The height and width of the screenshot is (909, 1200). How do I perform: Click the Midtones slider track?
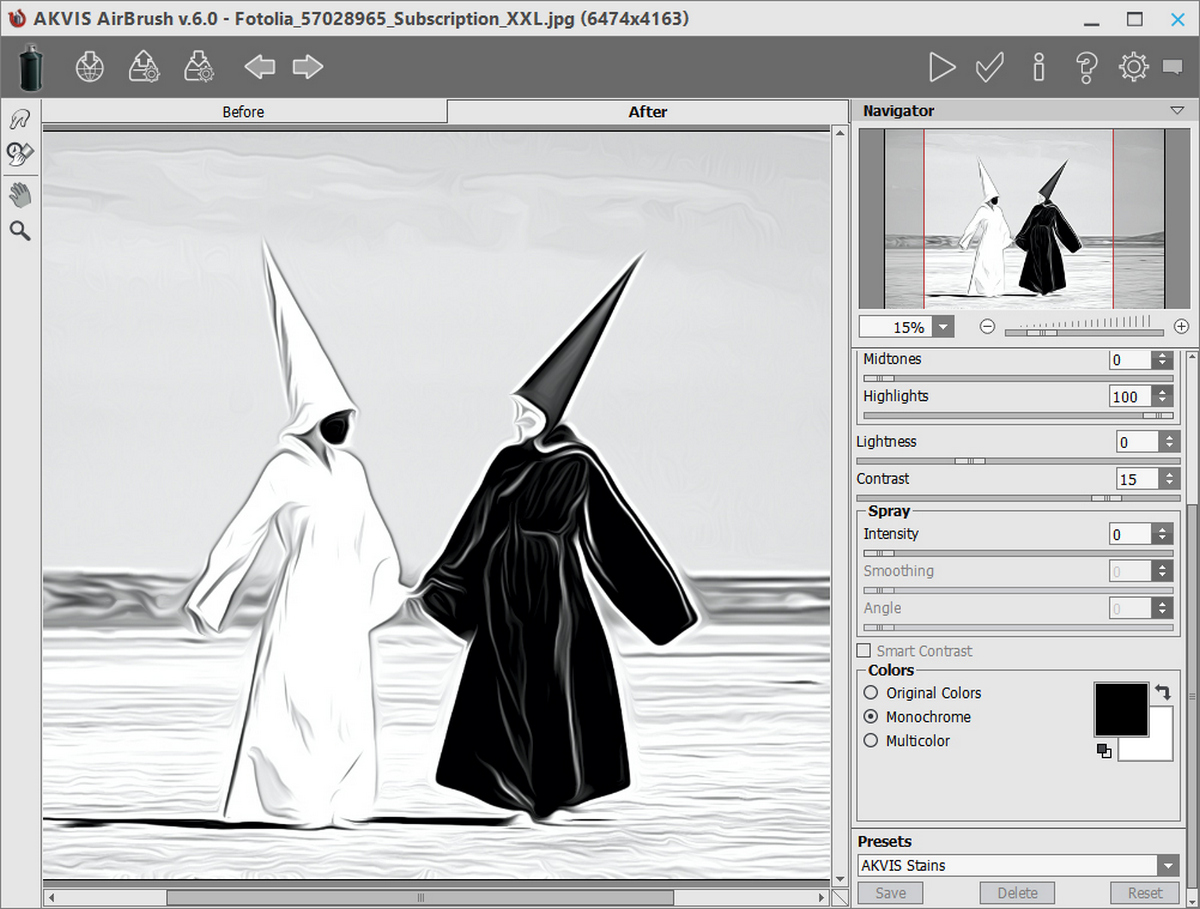pos(1018,378)
